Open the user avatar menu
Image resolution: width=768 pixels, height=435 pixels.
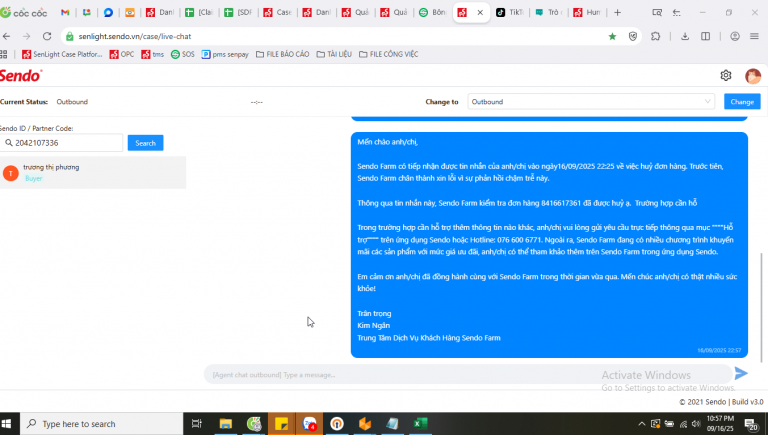[753, 76]
